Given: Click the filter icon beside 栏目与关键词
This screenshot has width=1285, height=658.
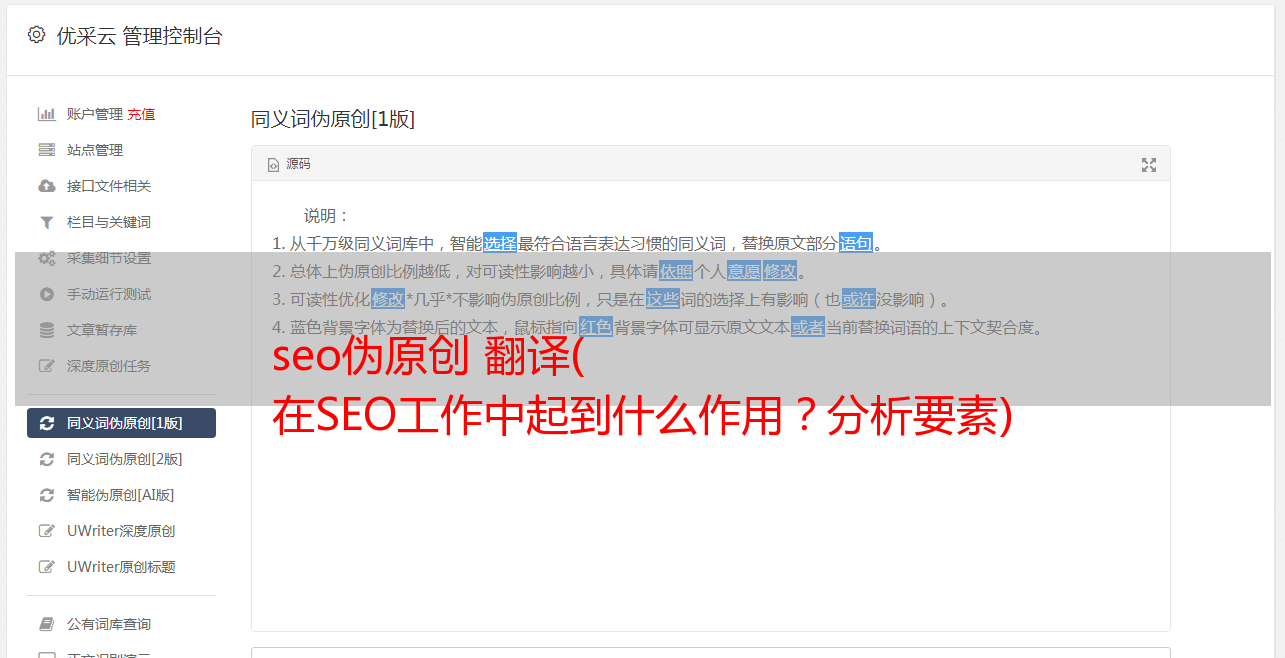Looking at the screenshot, I should pos(46,222).
